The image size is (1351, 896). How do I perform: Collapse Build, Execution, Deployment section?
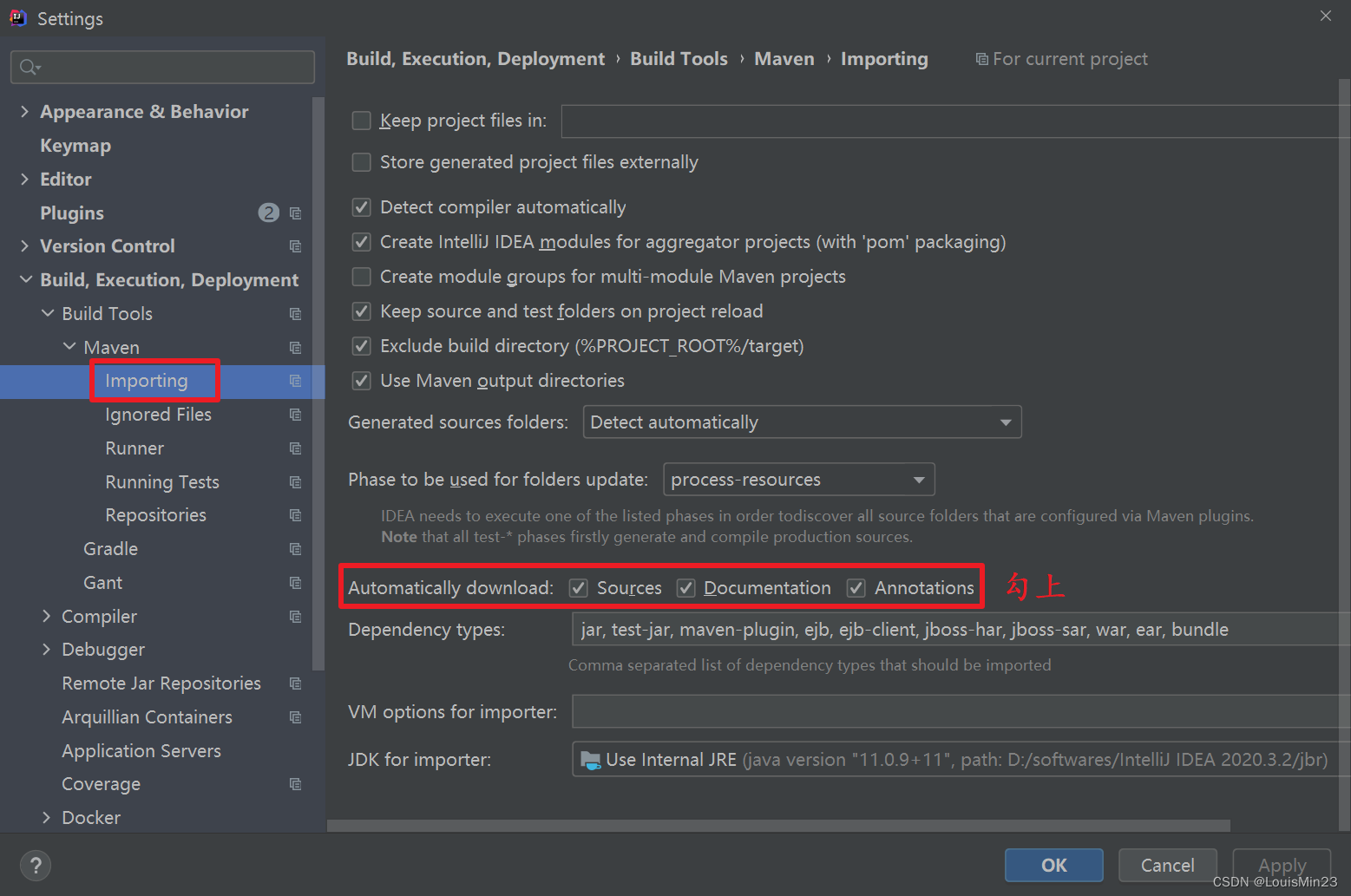(x=25, y=280)
